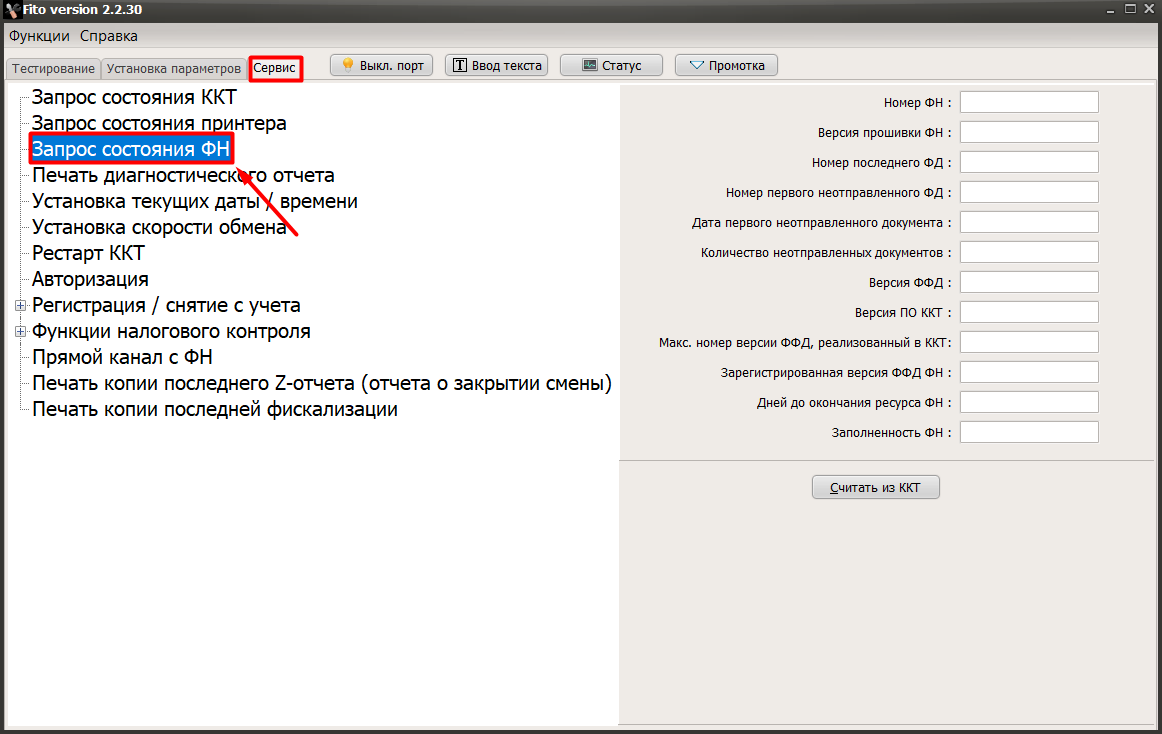This screenshot has width=1162, height=734.
Task: Select Запрос состояния ККТ in tree
Action: pos(134,97)
